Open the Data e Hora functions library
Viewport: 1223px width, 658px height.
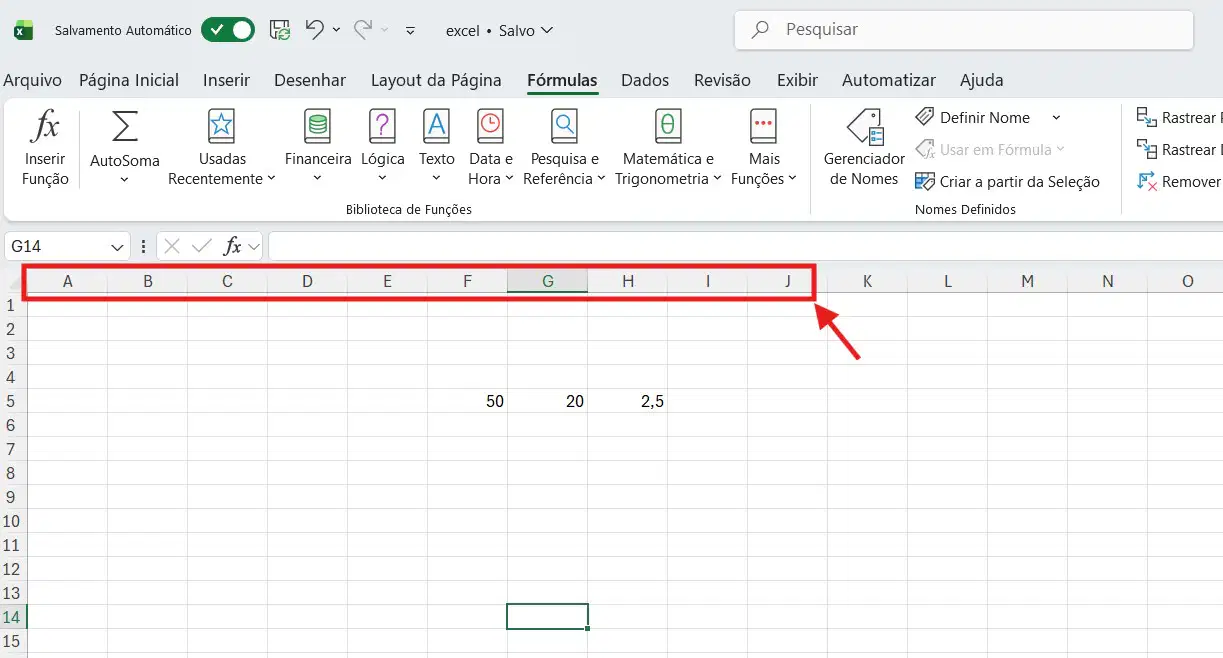490,148
